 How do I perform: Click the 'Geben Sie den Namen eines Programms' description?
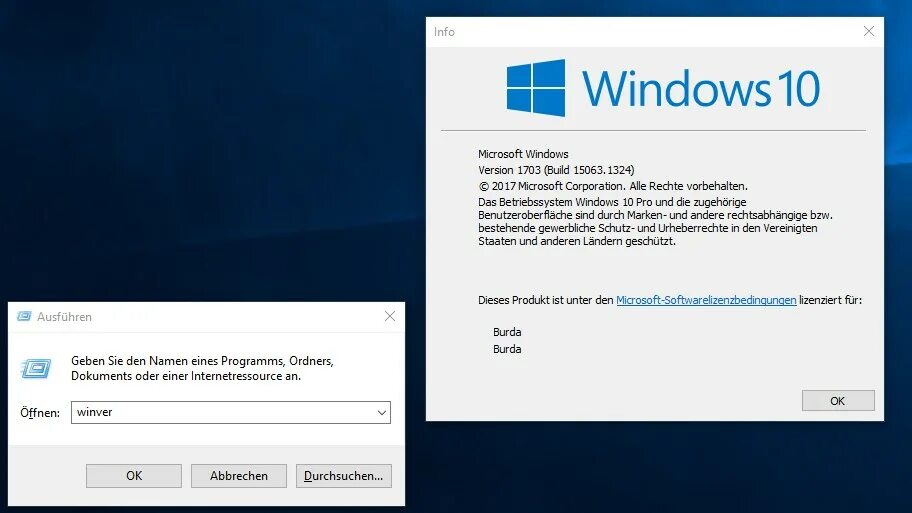(202, 368)
